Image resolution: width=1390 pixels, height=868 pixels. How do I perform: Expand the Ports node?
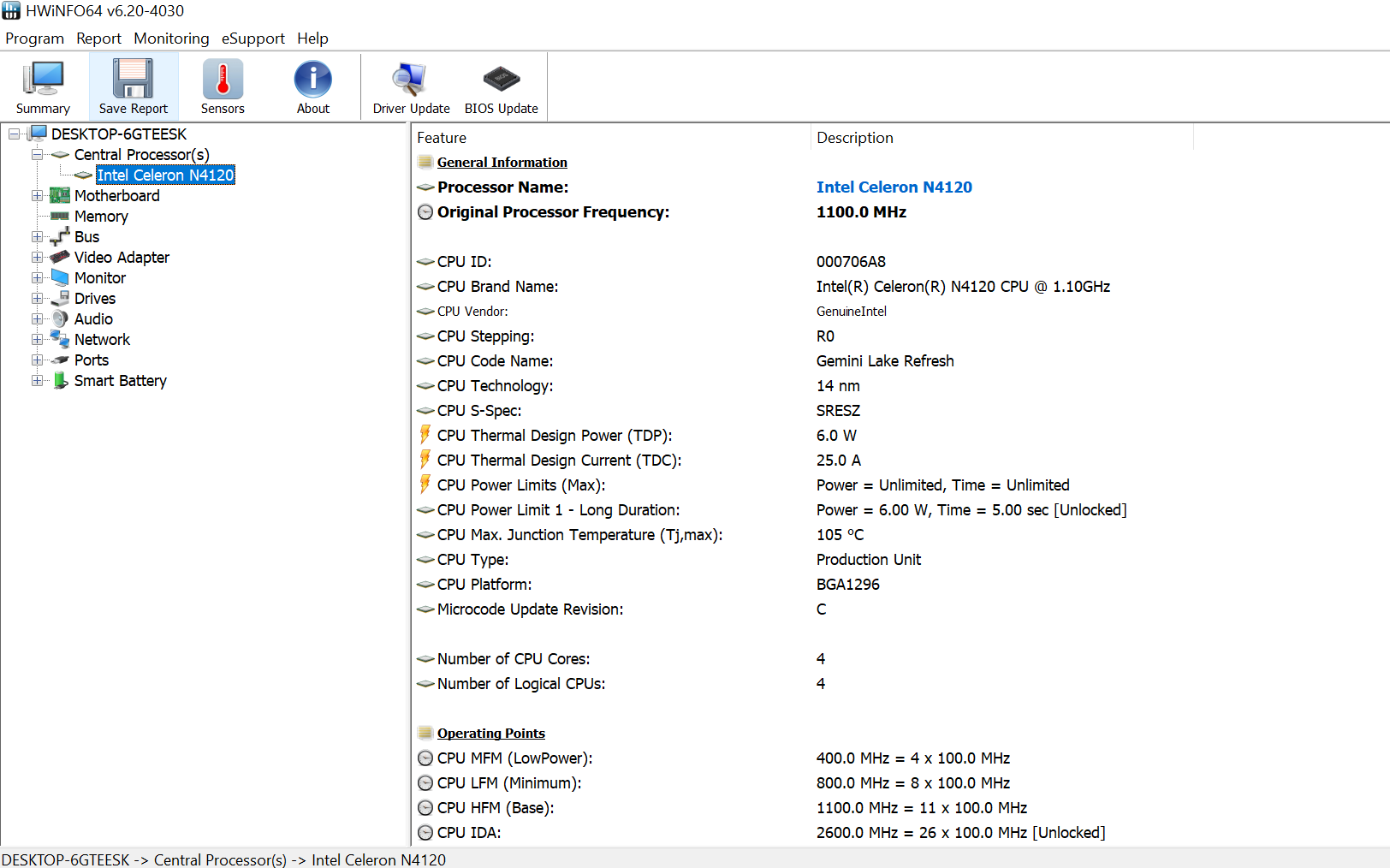pos(37,360)
